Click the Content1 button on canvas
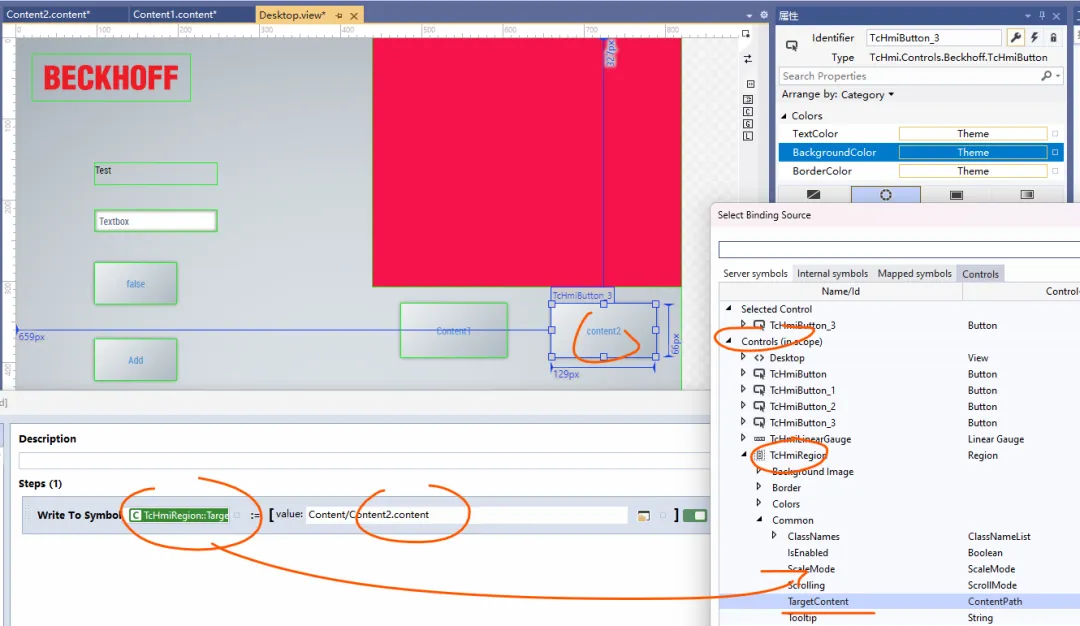 [454, 331]
